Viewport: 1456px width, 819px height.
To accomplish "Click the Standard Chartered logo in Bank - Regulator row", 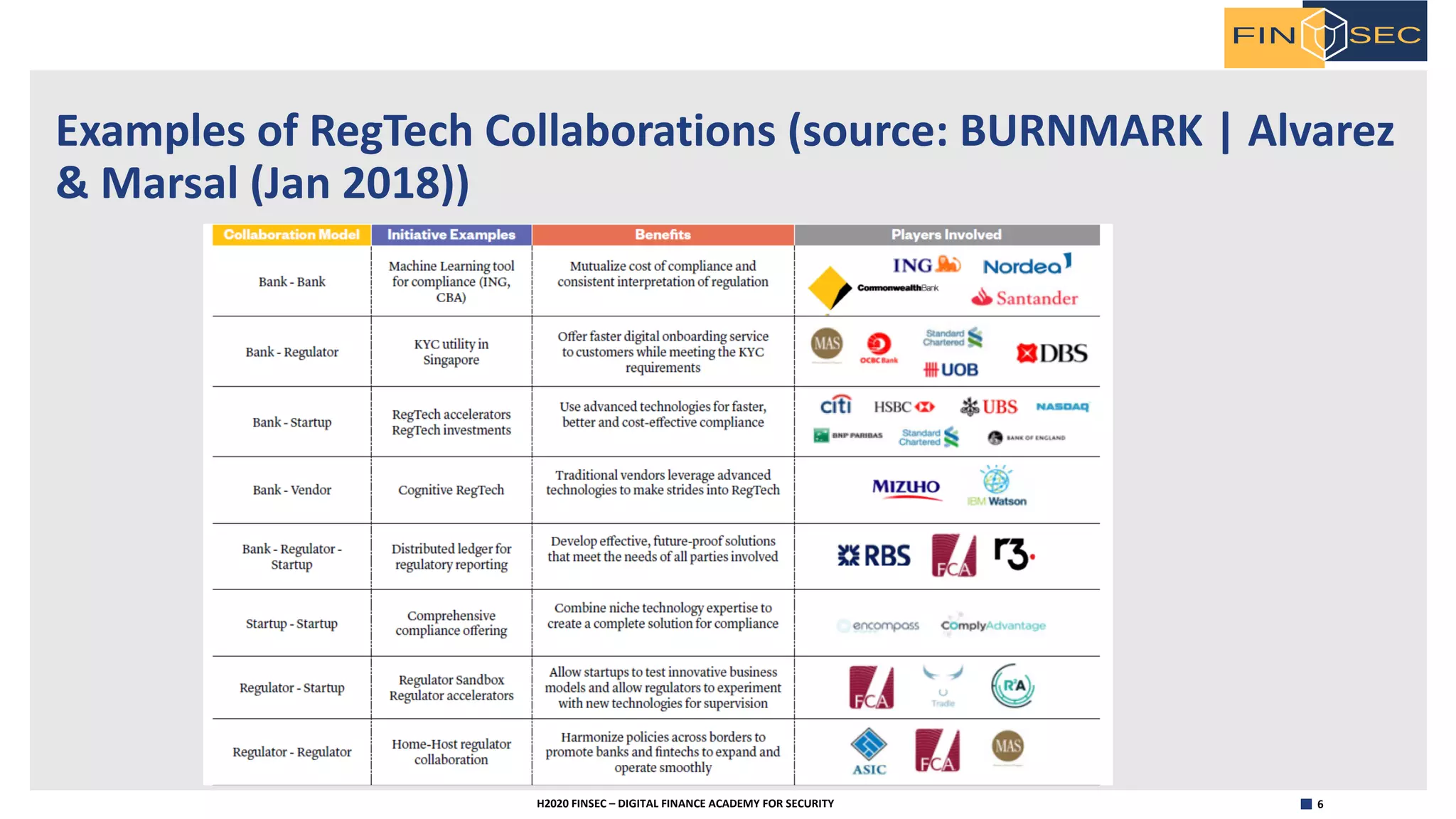I will coord(953,338).
